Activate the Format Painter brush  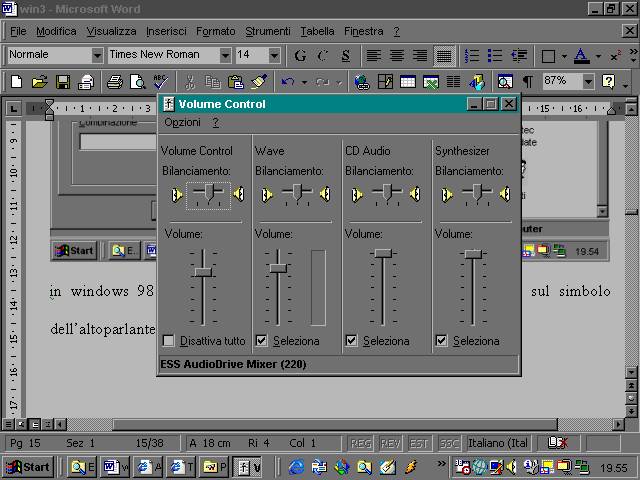(259, 82)
